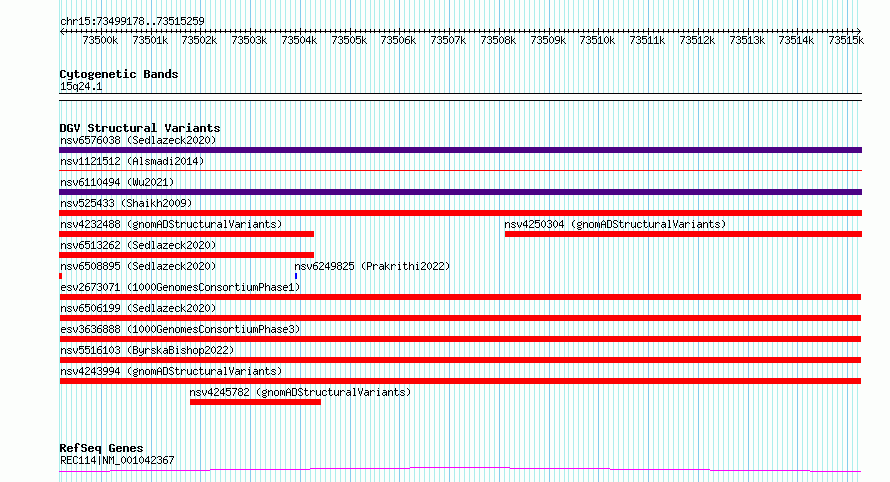Click the 73508k ruler tick label
The image size is (890, 482).
point(498,41)
